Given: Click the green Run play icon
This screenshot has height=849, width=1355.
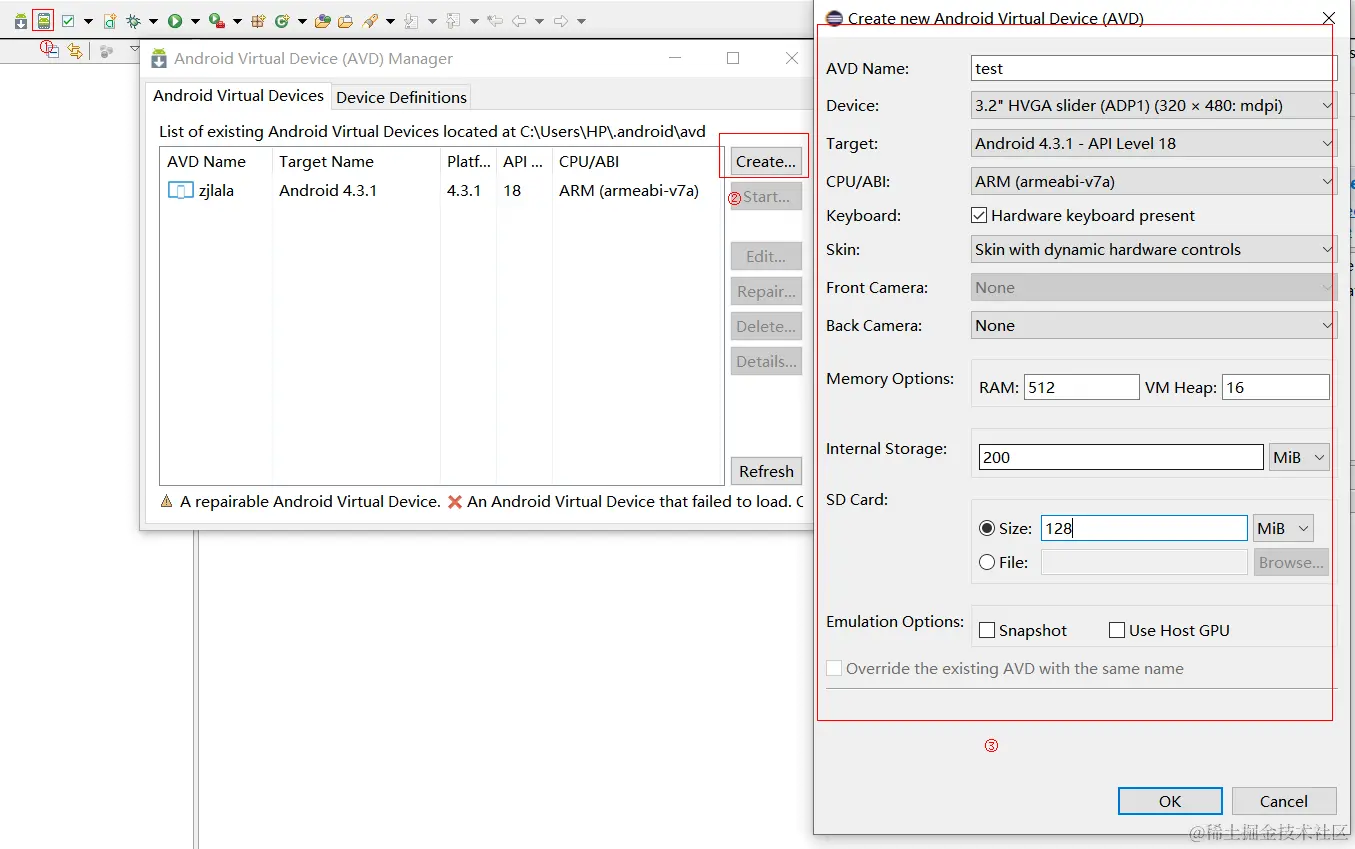Looking at the screenshot, I should click(x=175, y=21).
